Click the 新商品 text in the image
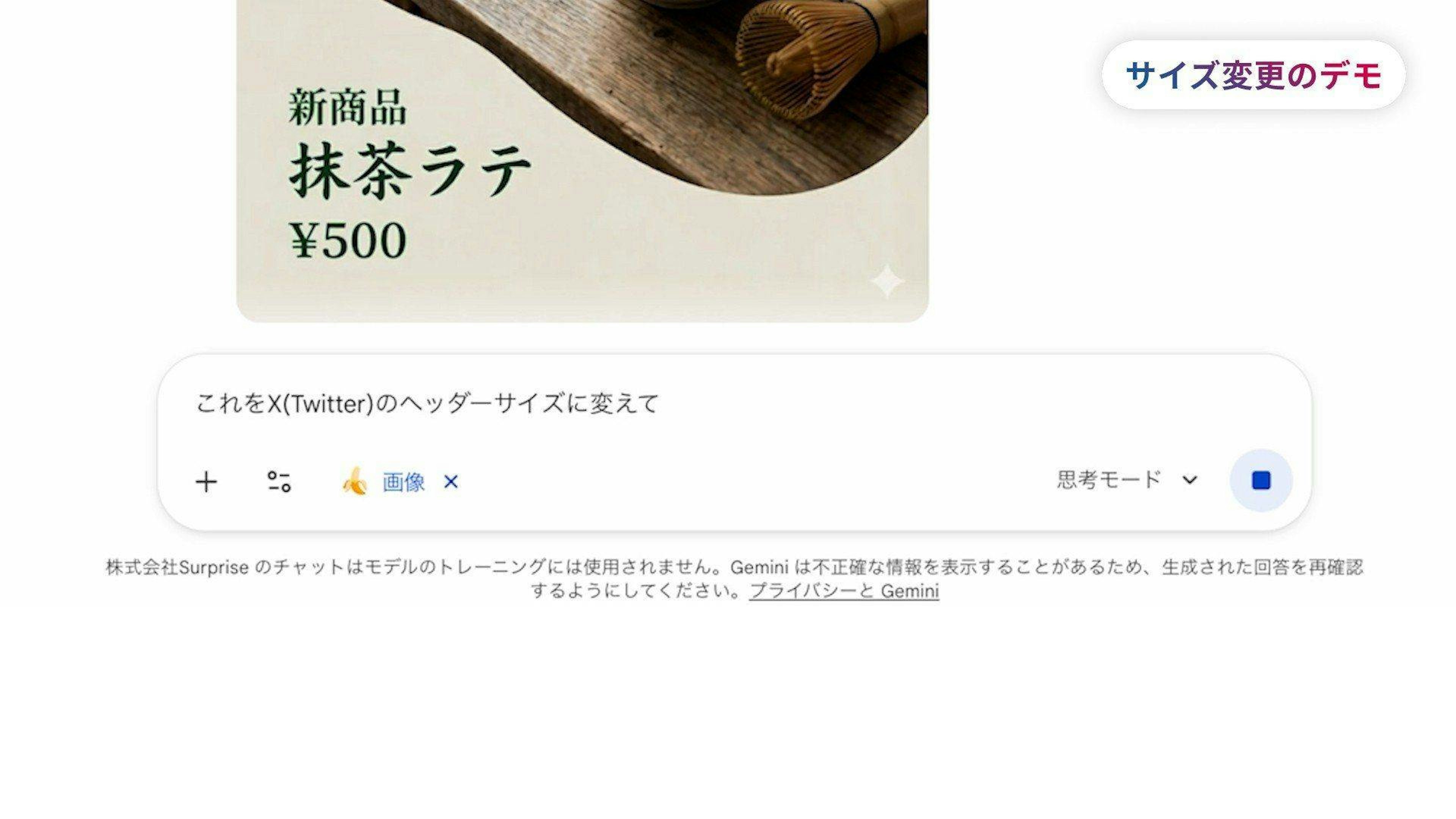The image size is (1456, 819). pos(347,107)
